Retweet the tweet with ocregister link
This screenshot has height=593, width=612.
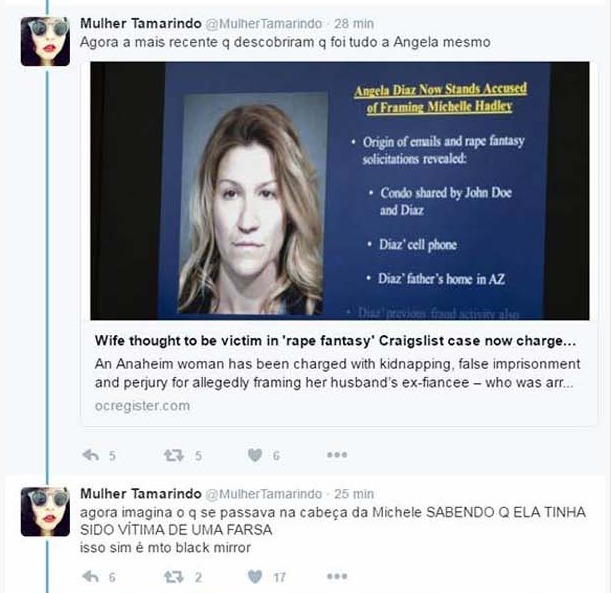(174, 455)
